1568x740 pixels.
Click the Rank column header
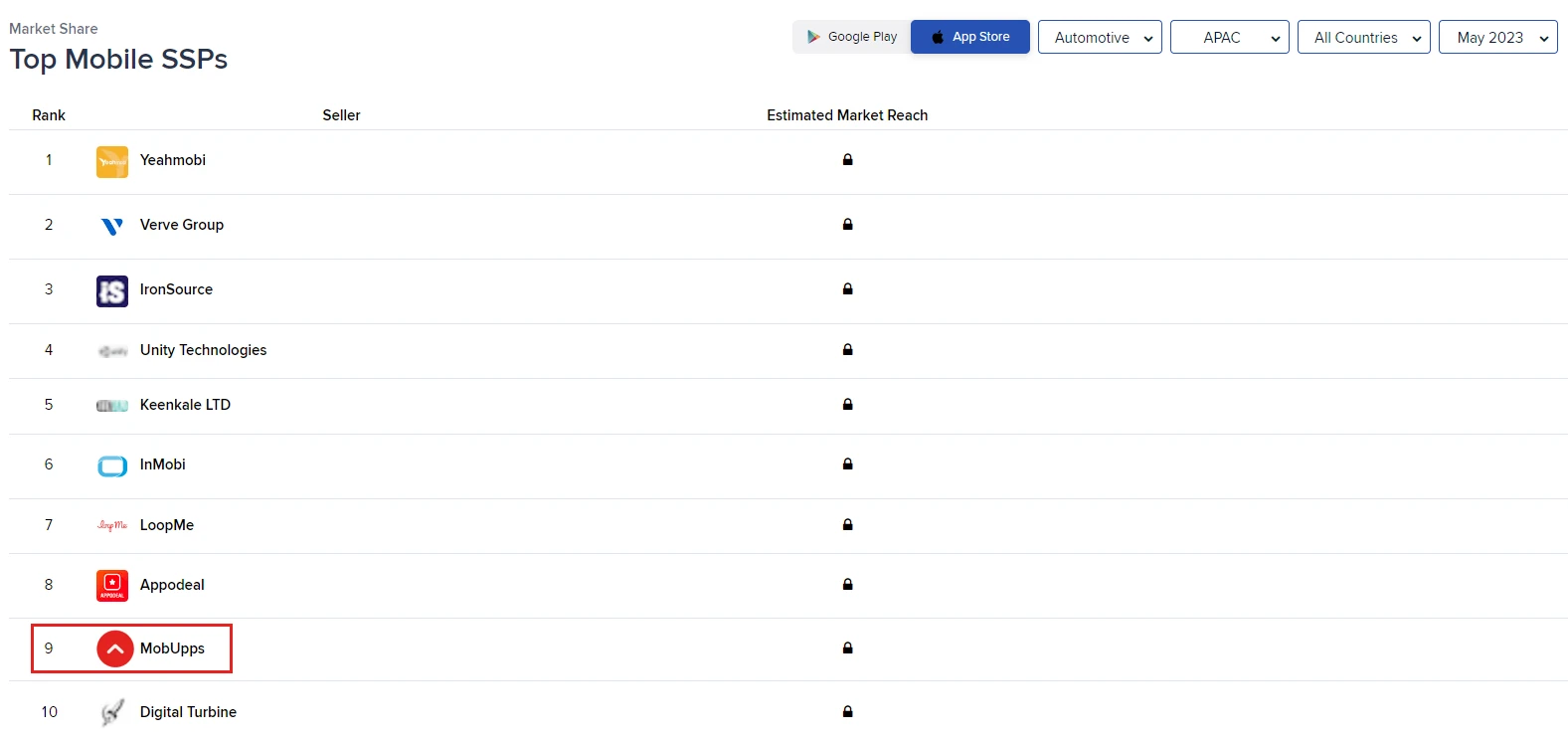(49, 115)
